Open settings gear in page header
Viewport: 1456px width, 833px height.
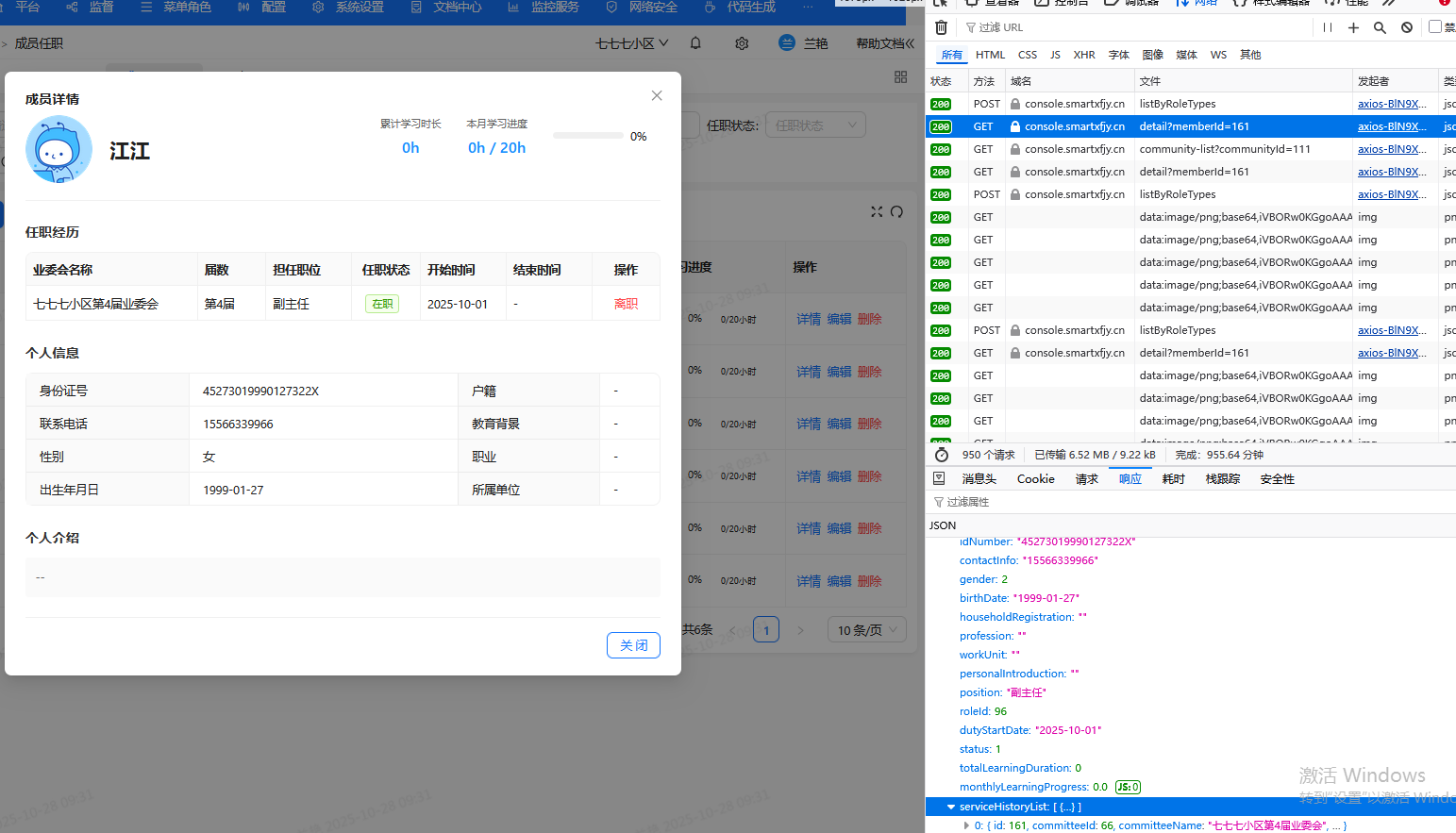coord(742,43)
